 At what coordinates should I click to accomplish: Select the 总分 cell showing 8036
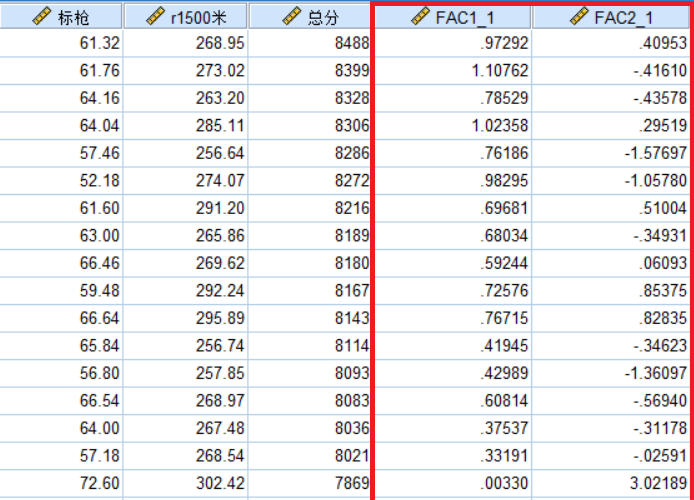pyautogui.click(x=309, y=428)
